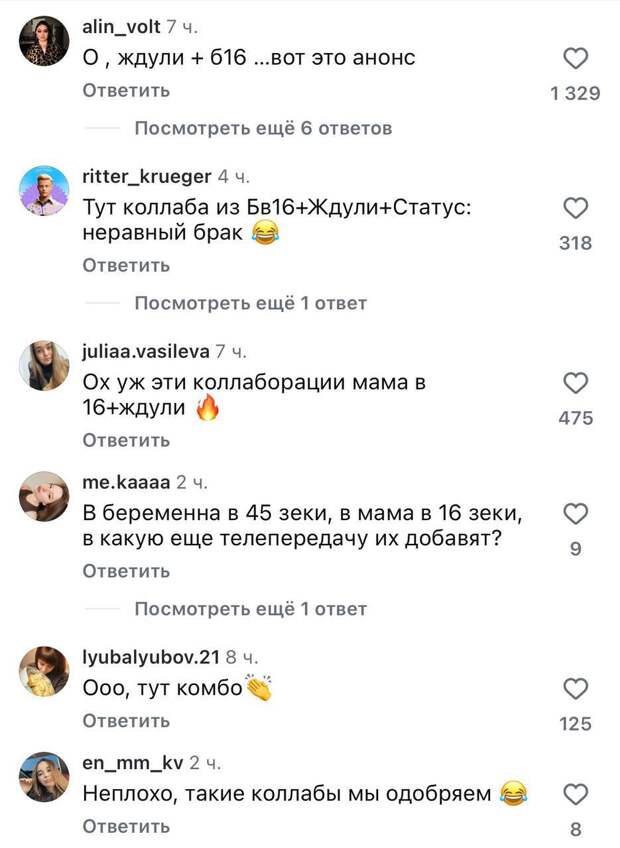Tap the heart on ritter_krueger's comment
Screen dimensions: 620x848
coord(575,208)
